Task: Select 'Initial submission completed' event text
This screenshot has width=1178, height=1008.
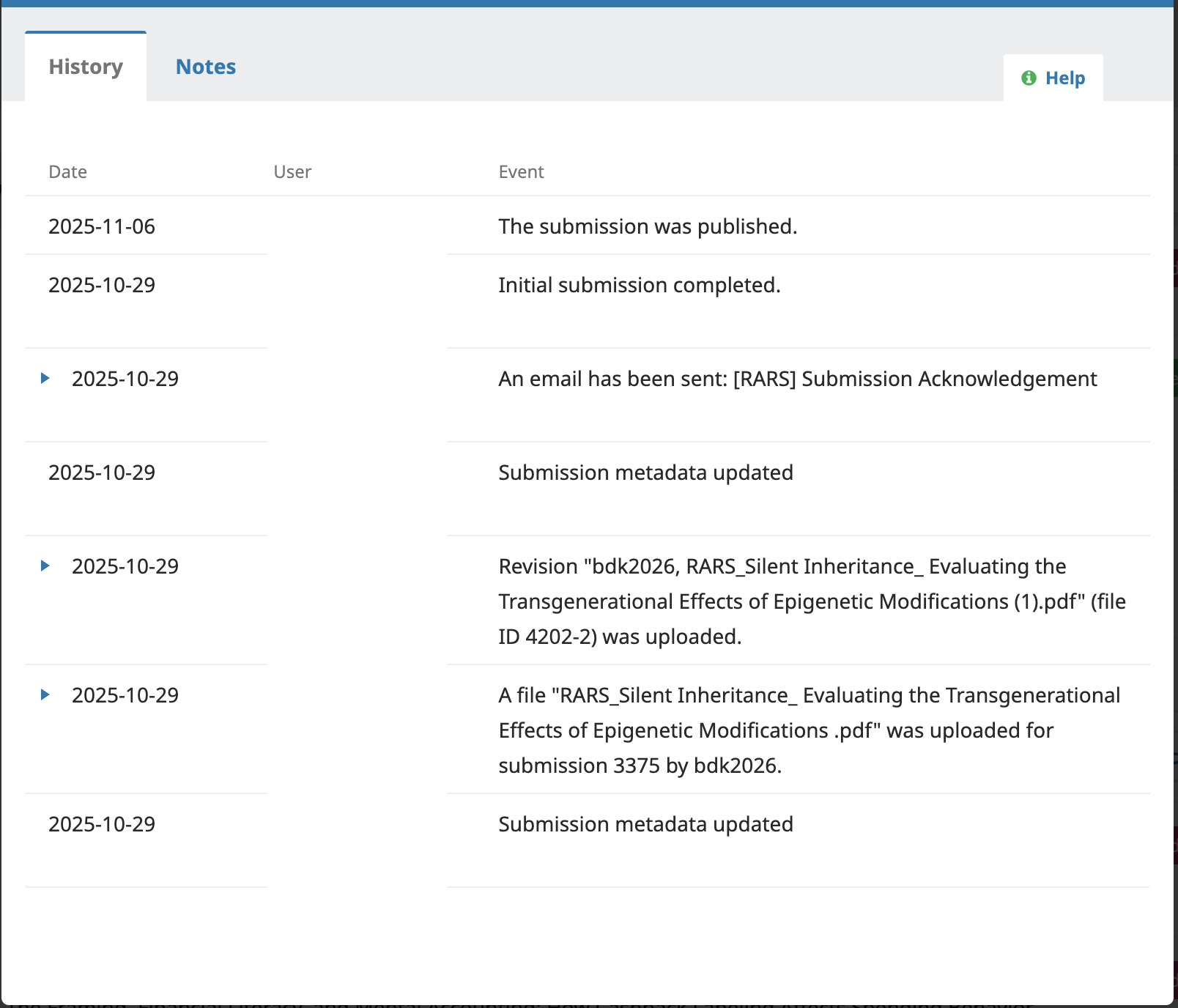Action: (639, 285)
